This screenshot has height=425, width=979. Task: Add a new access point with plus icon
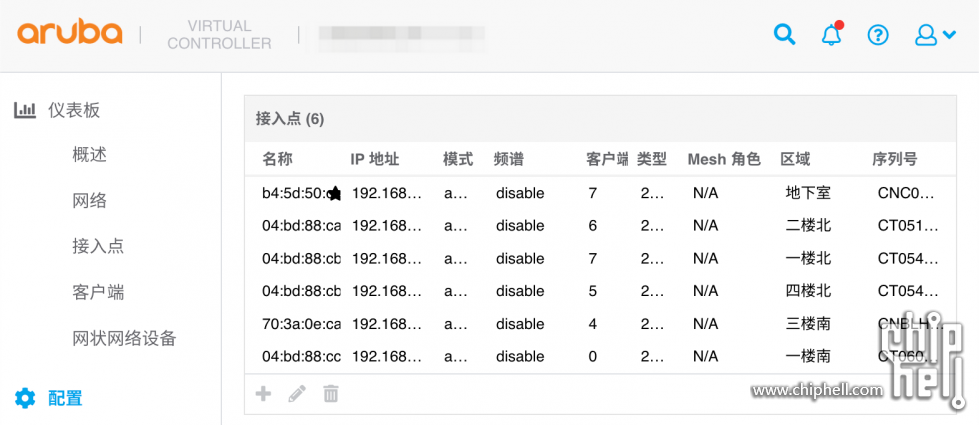click(263, 394)
